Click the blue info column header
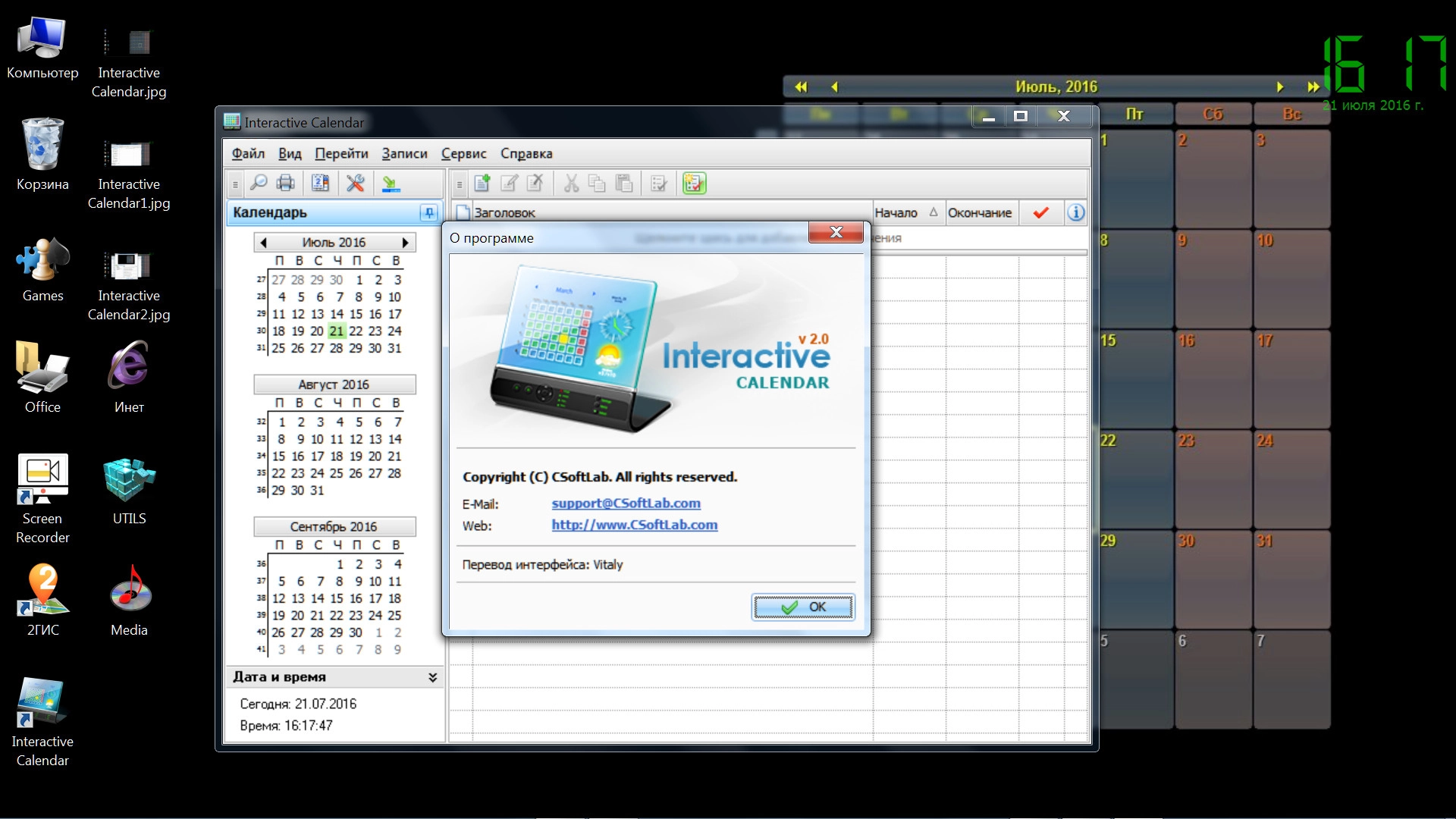The height and width of the screenshot is (819, 1456). [1075, 213]
